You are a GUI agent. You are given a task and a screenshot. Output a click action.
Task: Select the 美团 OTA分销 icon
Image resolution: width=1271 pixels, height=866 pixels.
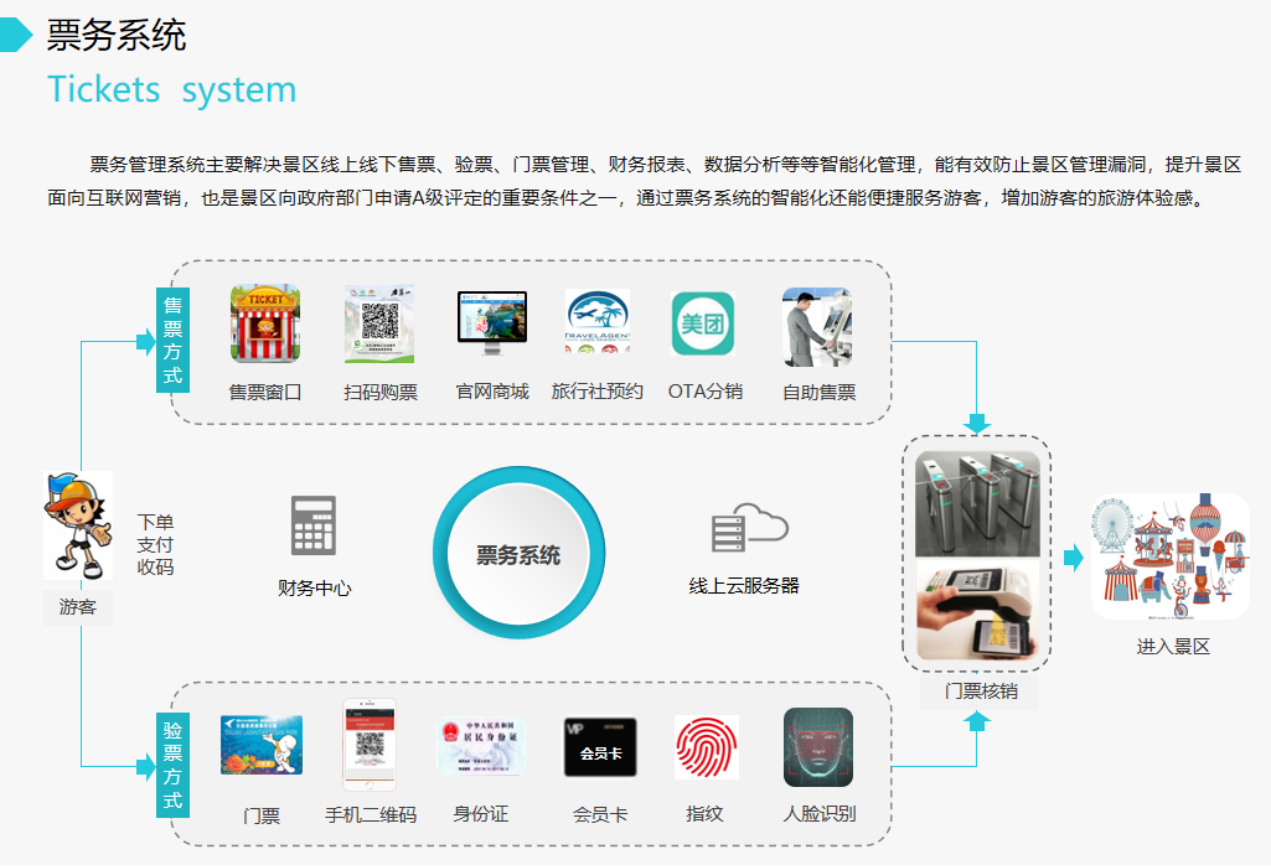point(703,324)
